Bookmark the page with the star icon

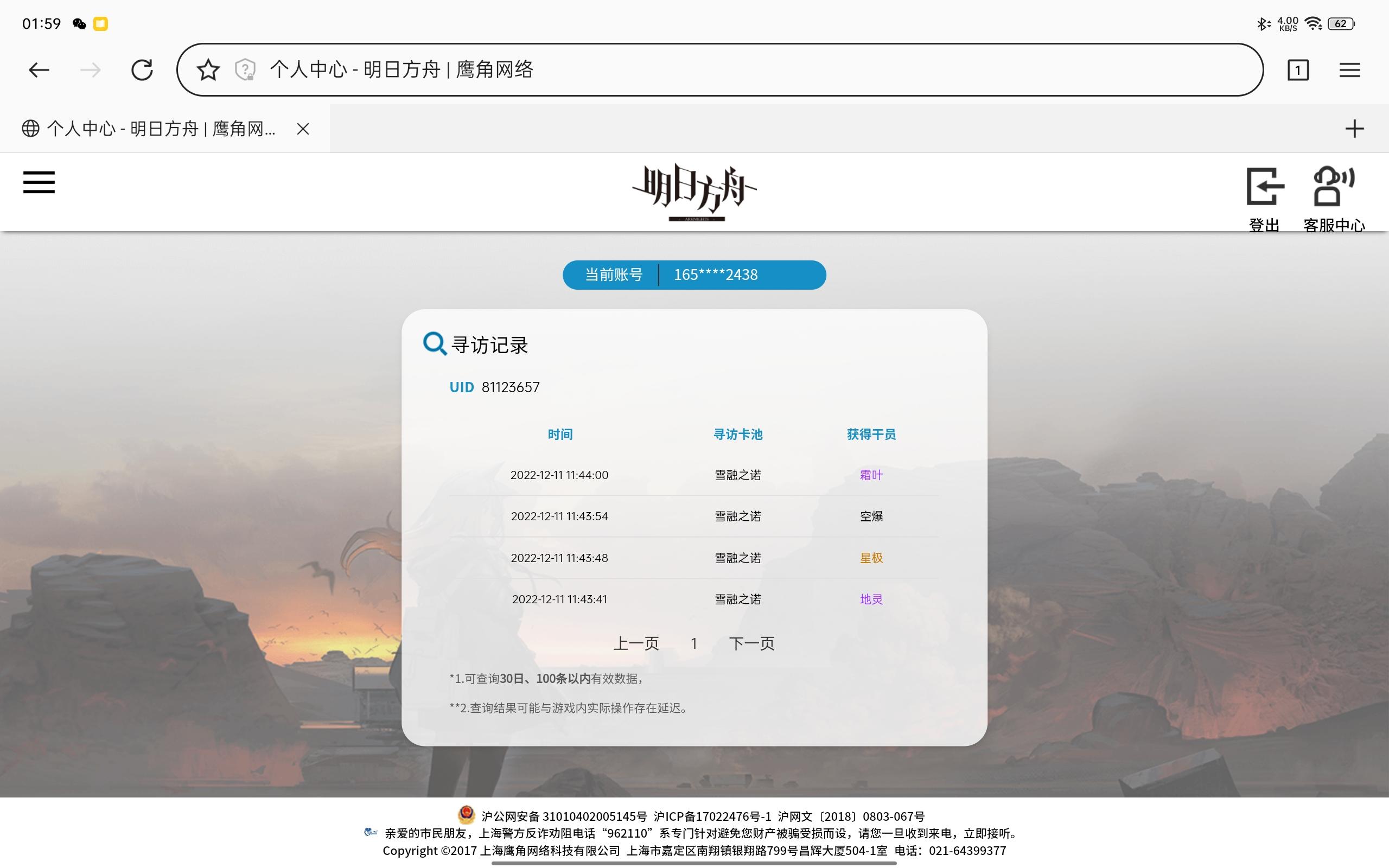[208, 70]
